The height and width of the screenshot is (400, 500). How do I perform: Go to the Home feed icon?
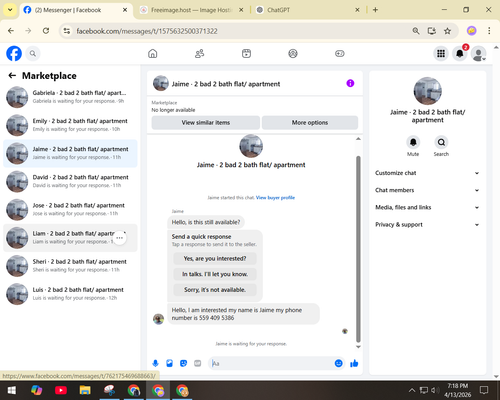point(153,53)
